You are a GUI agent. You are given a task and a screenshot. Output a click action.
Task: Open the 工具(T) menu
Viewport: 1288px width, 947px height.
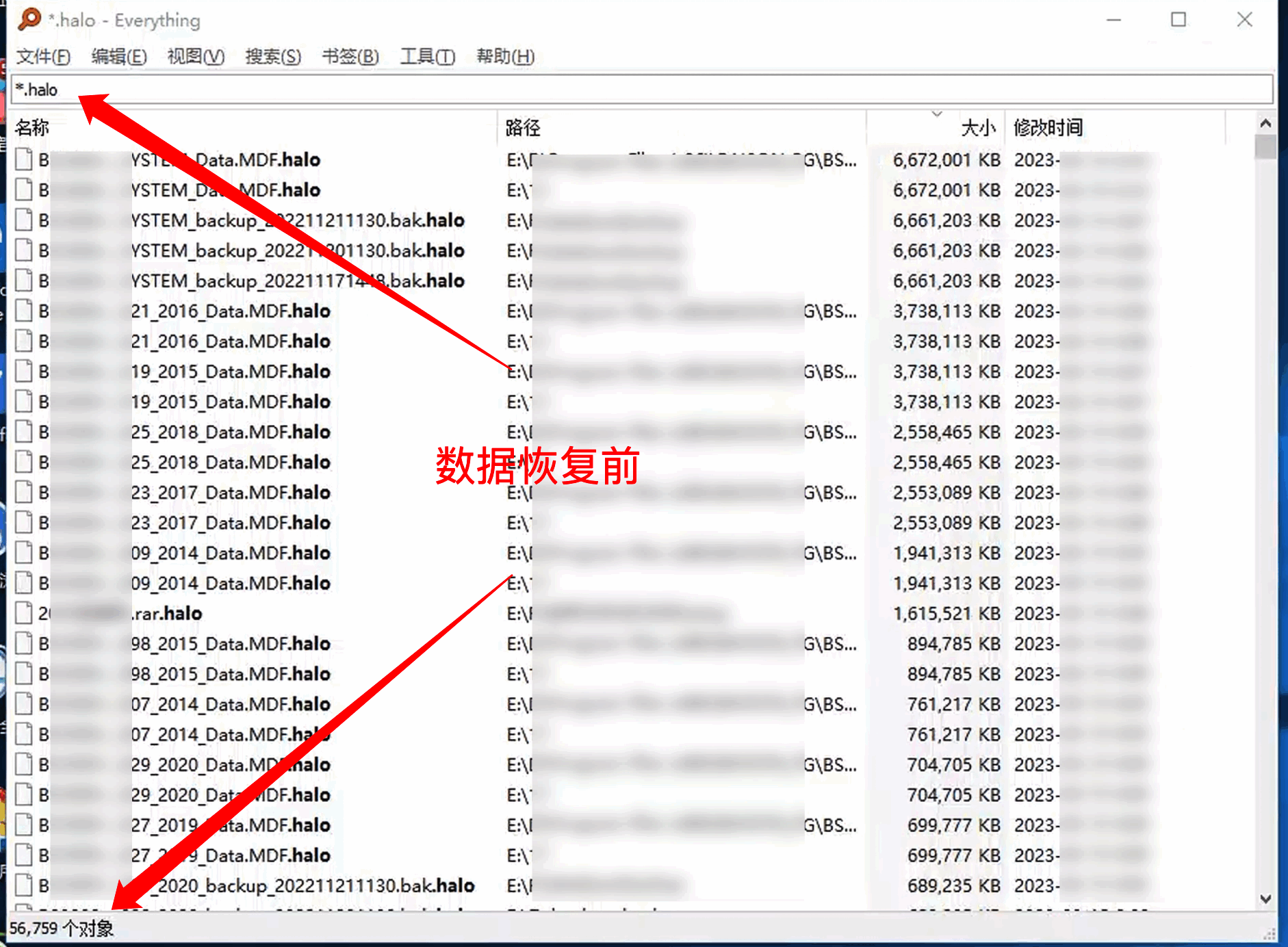coord(428,56)
